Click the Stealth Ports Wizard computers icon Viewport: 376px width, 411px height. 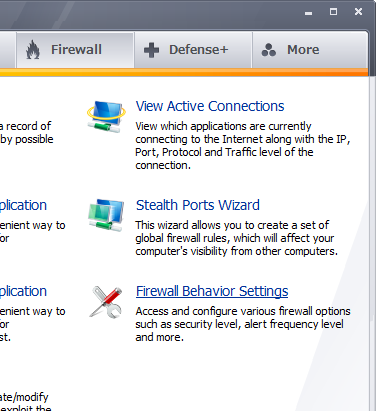106,215
